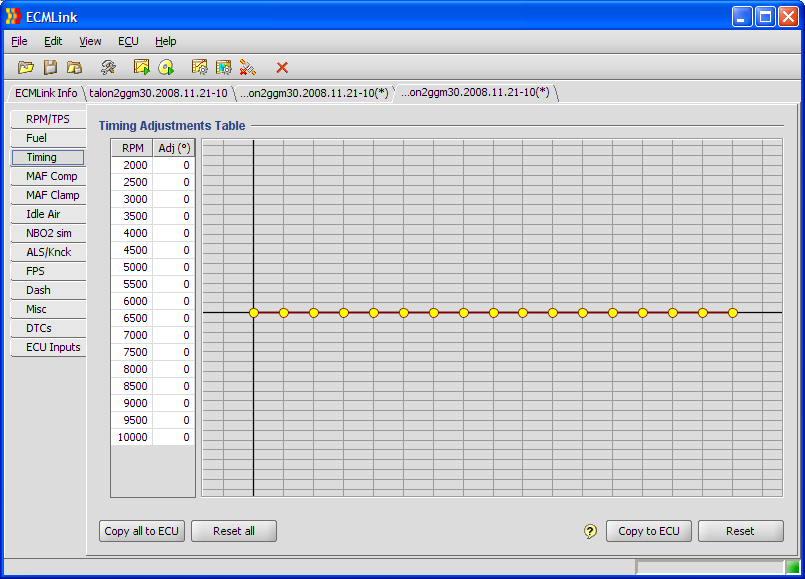Open the yellow help question mark
The image size is (805, 579).
590,531
